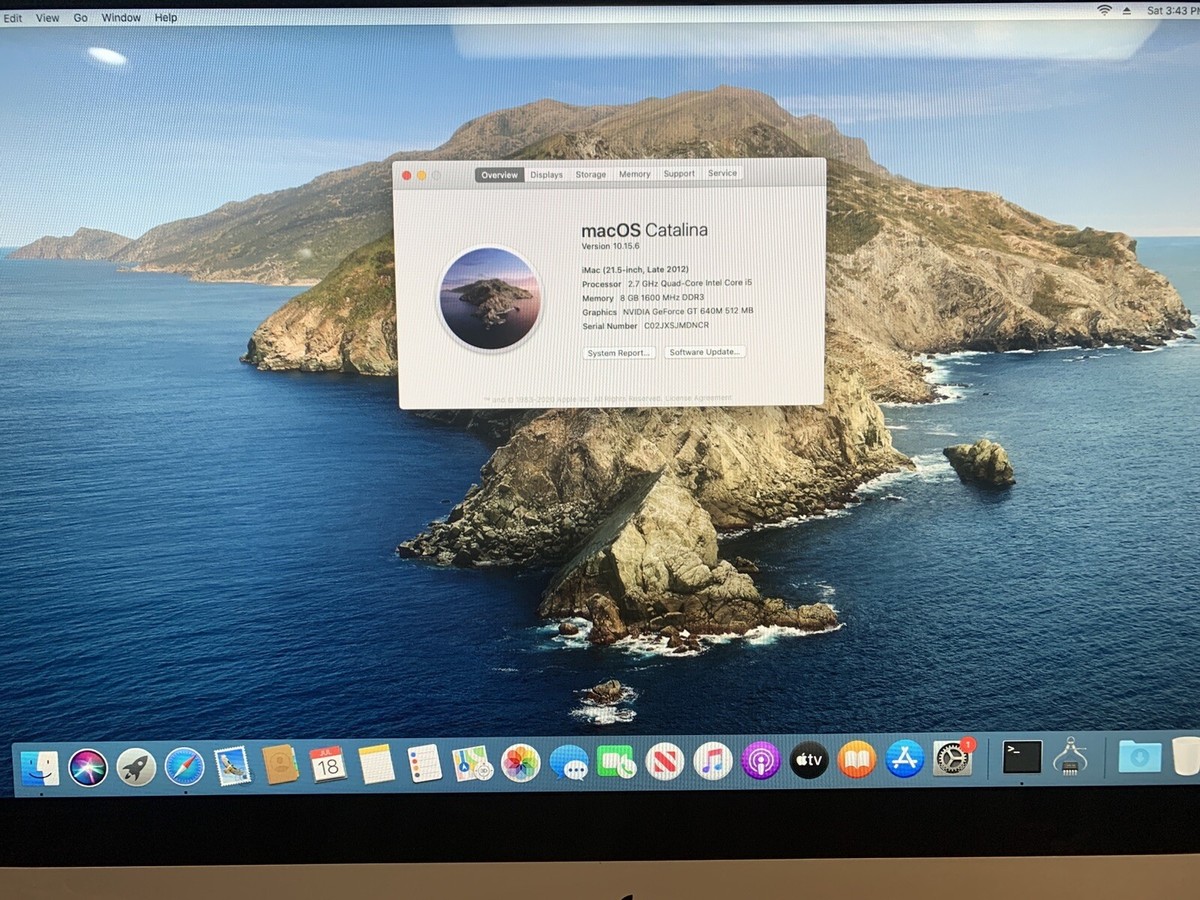The image size is (1200, 900).
Task: Open Apple TV app in dock
Action: pyautogui.click(x=809, y=760)
